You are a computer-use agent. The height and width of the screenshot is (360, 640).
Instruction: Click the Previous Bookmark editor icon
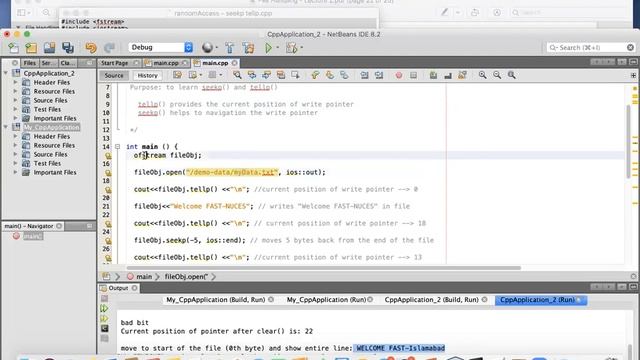[315, 75]
